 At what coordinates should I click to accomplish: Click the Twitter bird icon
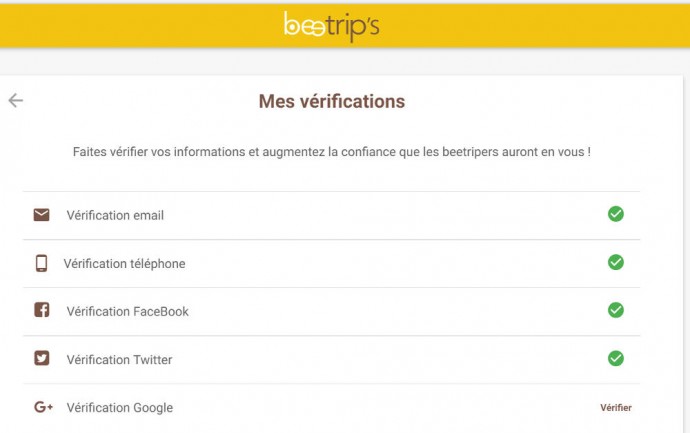[41, 358]
